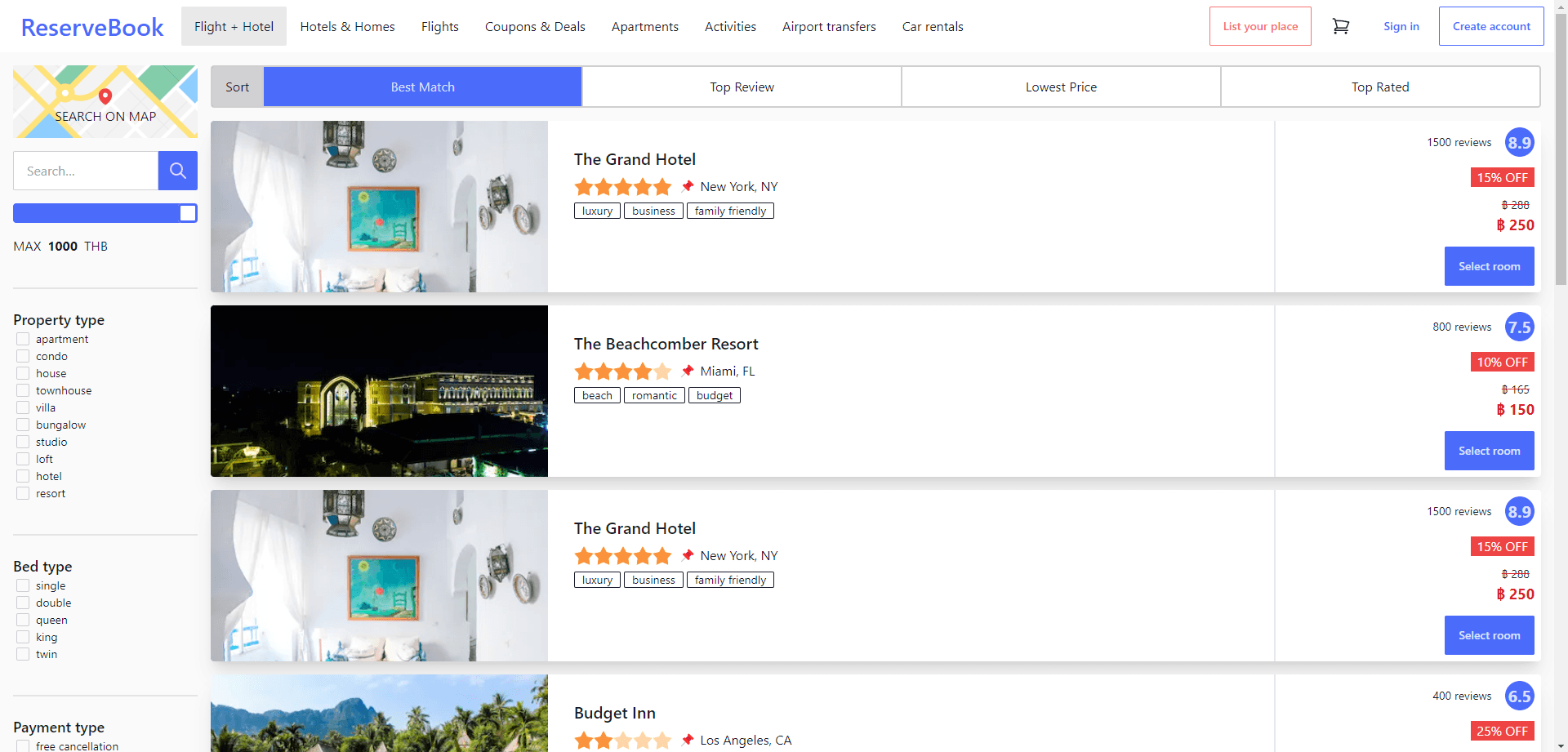Click the List your place button
The image size is (1568, 752).
pyautogui.click(x=1260, y=26)
